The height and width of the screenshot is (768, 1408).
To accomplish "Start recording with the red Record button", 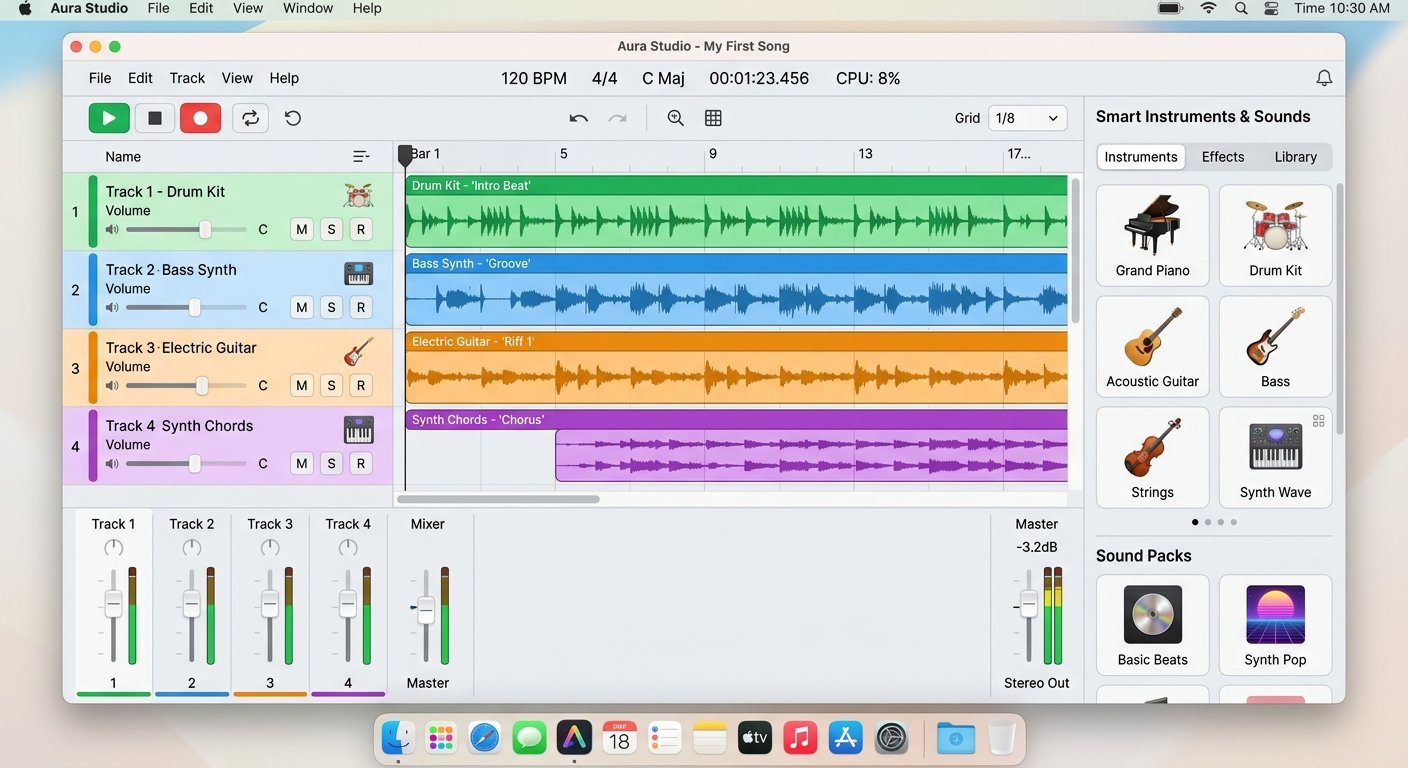I will point(200,118).
